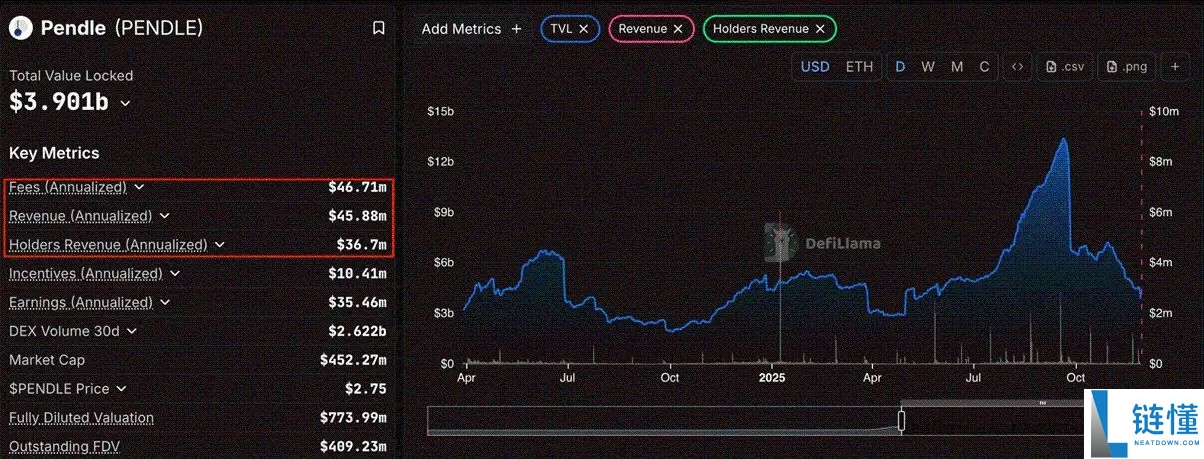Download chart data as .csv

1064,67
